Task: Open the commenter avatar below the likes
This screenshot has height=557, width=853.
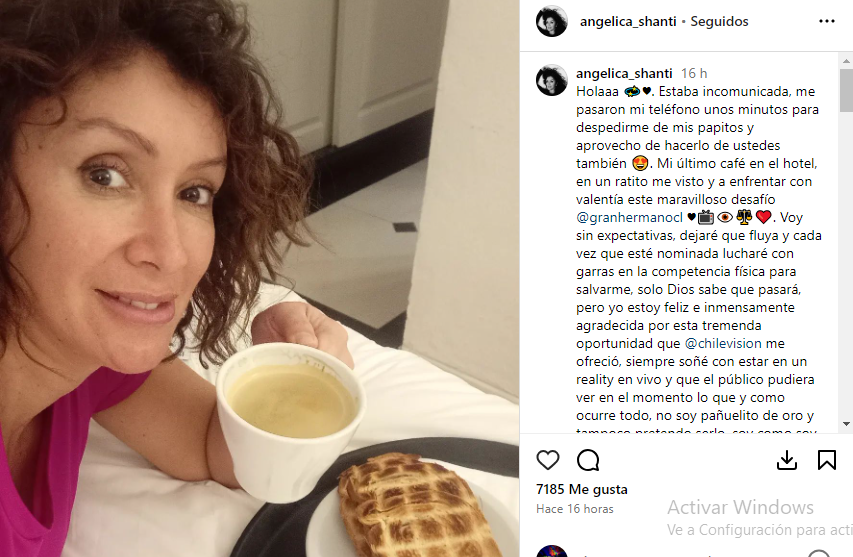Action: point(552,552)
